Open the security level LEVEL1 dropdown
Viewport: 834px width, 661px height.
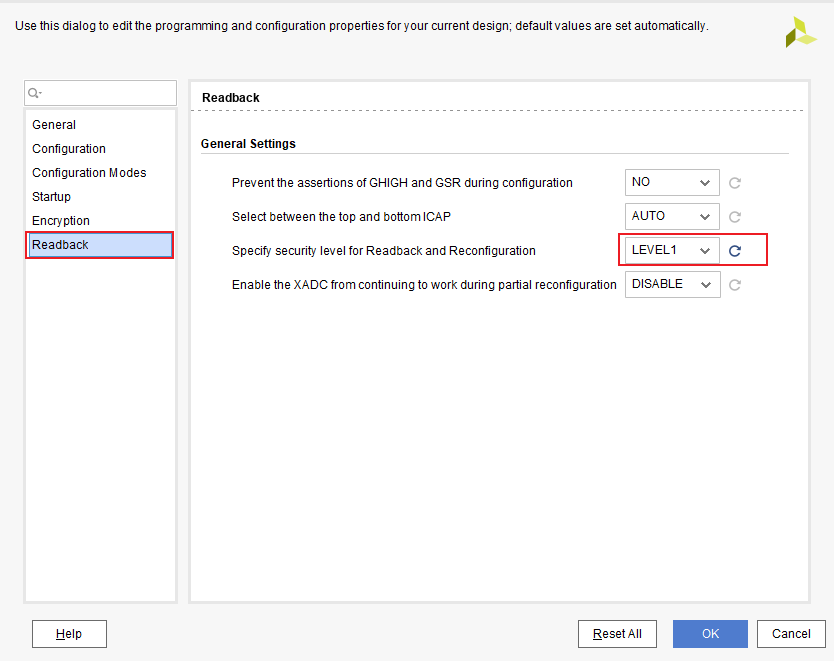click(672, 250)
